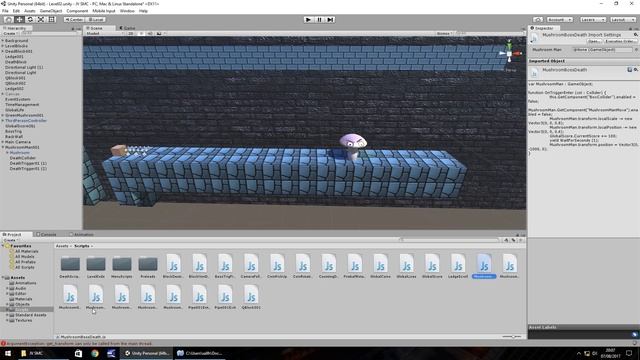Viewport: 640px width, 360px height.
Task: Open the Cloud services button
Action: [x=538, y=20]
